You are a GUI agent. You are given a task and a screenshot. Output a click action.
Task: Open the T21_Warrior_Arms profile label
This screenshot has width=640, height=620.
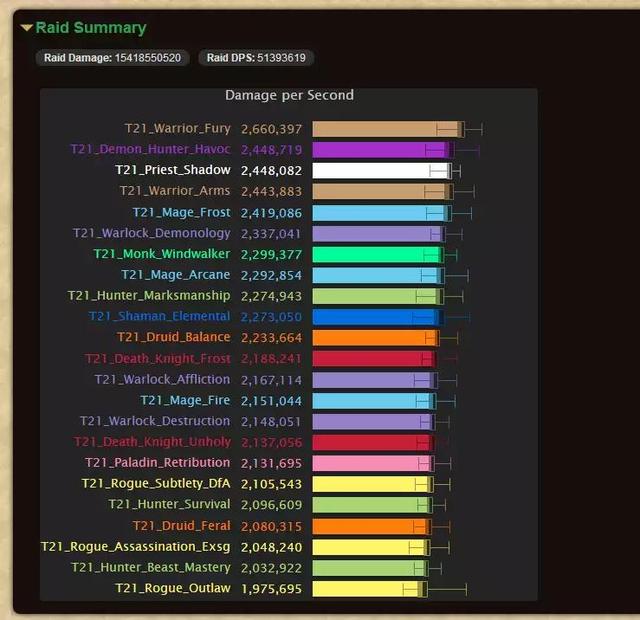click(175, 191)
